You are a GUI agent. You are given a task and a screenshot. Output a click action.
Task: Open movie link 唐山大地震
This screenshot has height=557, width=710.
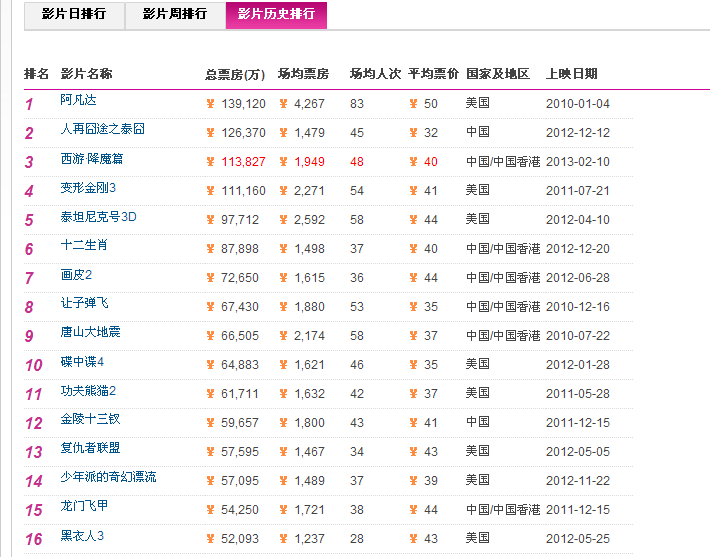91,332
